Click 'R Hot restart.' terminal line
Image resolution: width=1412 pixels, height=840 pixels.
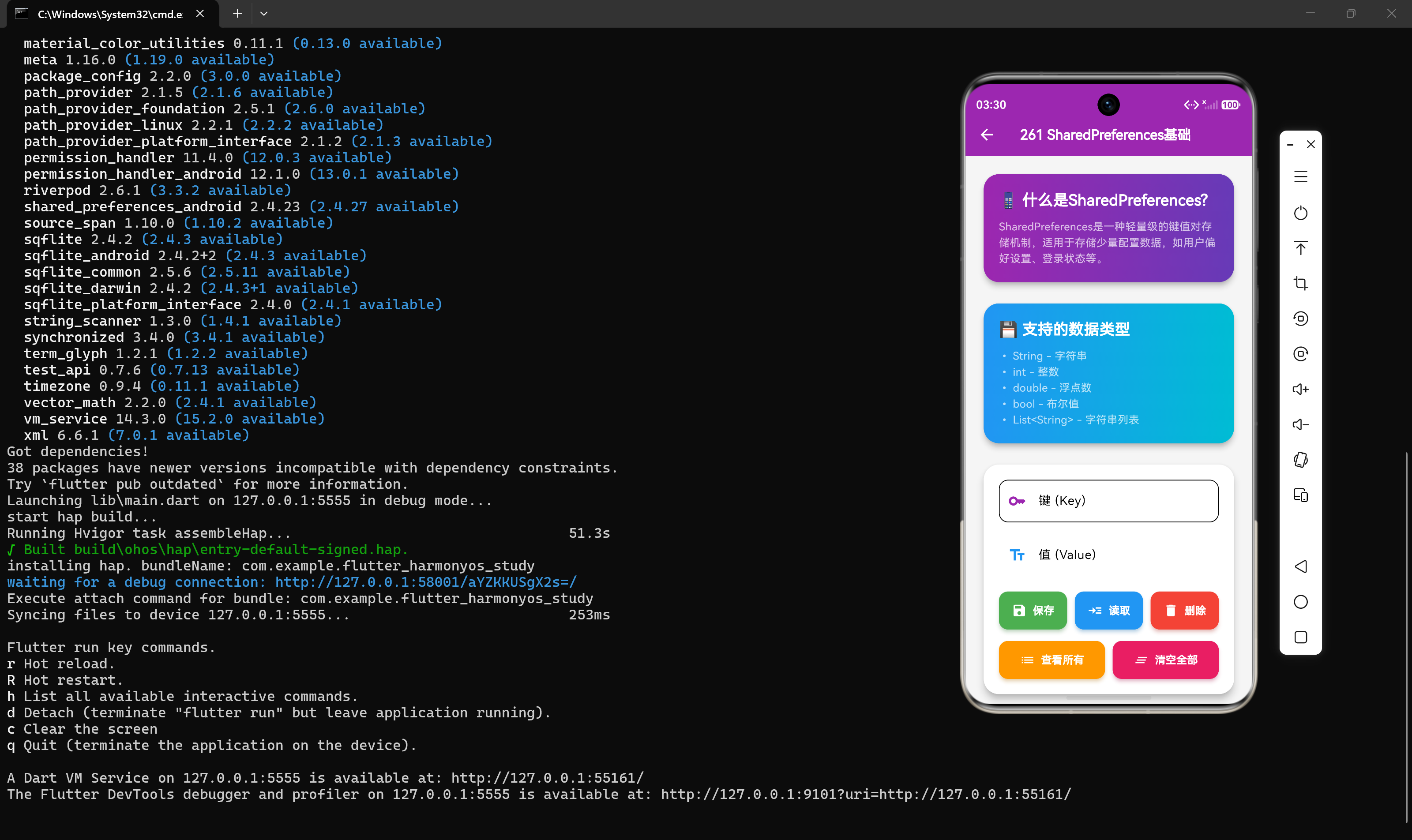click(65, 680)
